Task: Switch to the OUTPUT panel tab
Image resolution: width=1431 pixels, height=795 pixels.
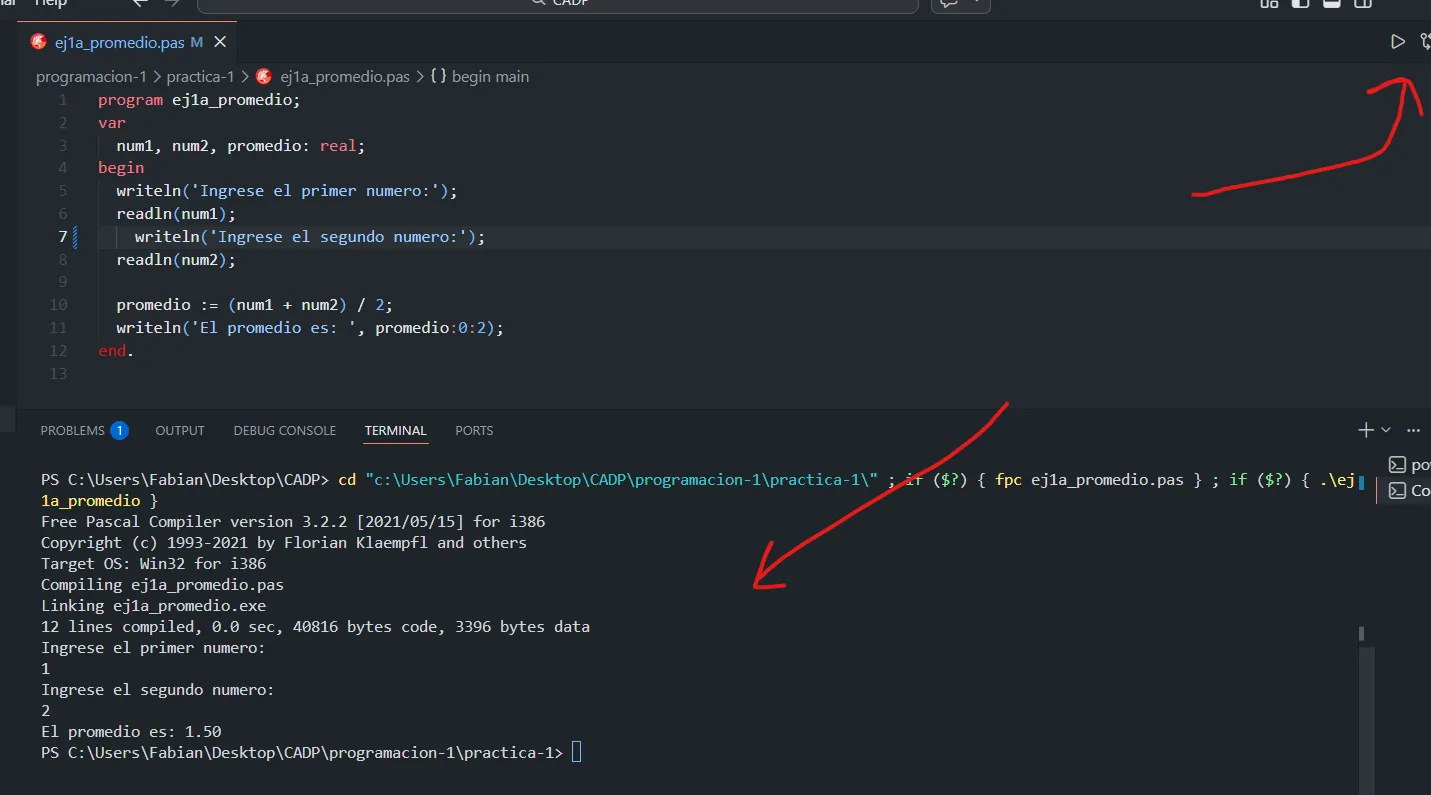Action: coord(180,431)
